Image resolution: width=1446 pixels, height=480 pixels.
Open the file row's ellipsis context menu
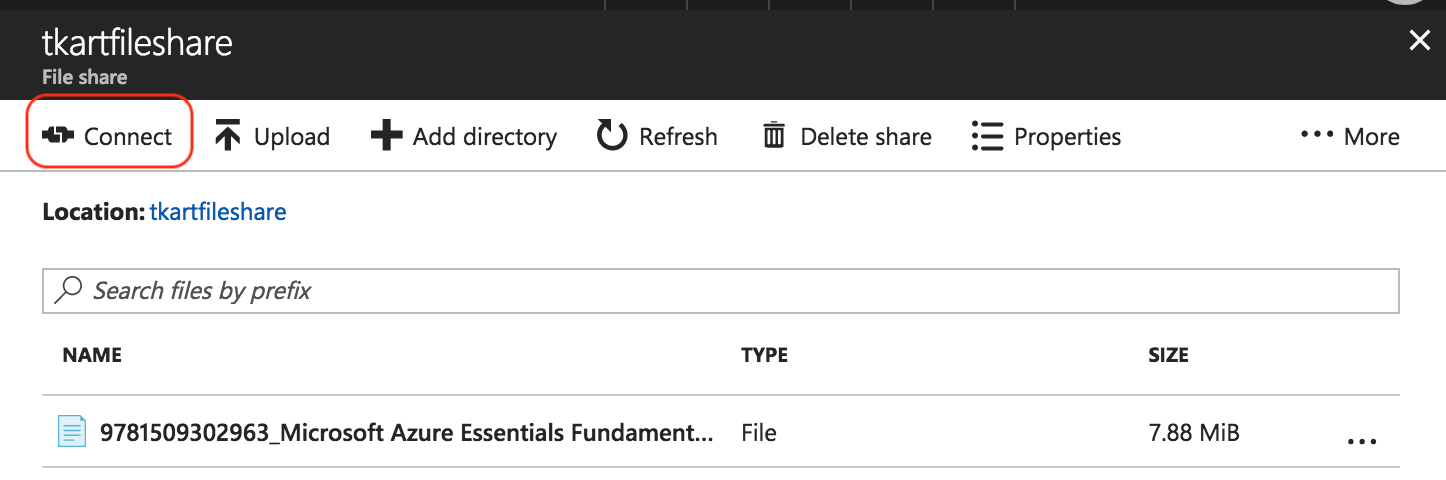tap(1362, 440)
